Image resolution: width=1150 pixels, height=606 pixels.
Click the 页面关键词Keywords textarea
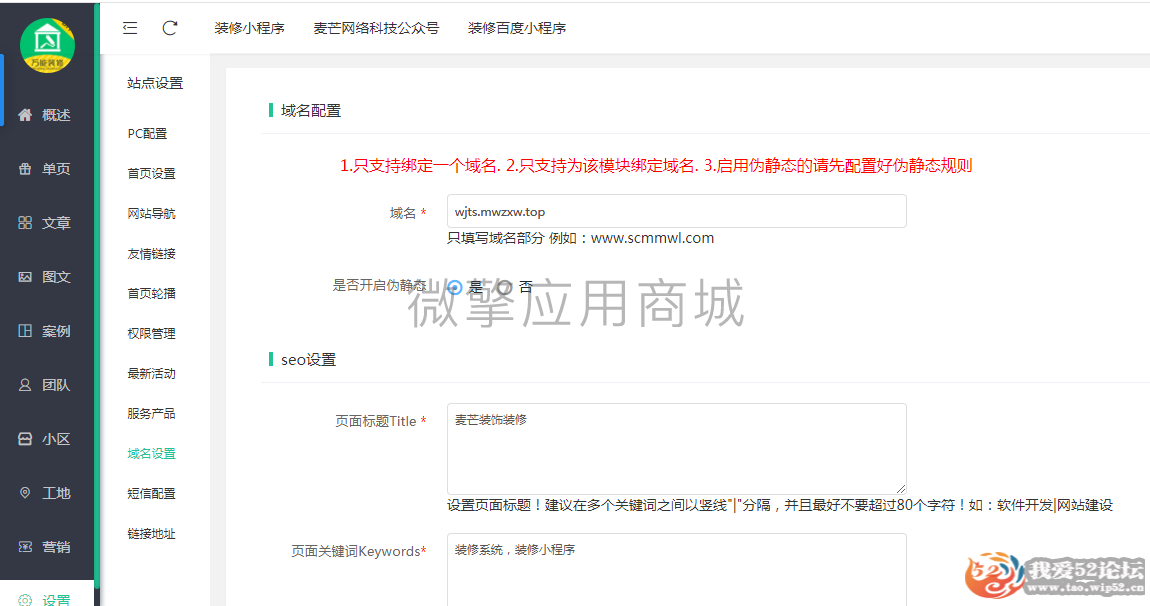(676, 569)
